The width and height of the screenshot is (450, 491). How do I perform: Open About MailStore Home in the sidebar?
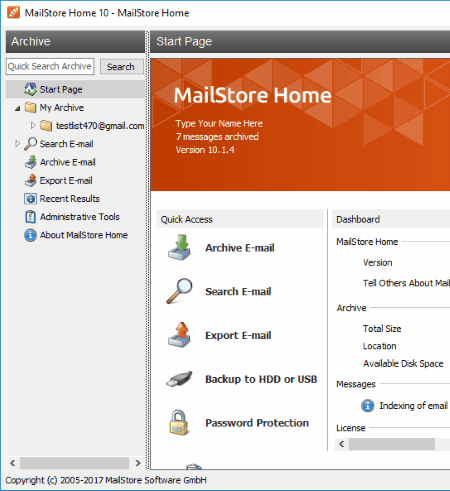pyautogui.click(x=84, y=235)
